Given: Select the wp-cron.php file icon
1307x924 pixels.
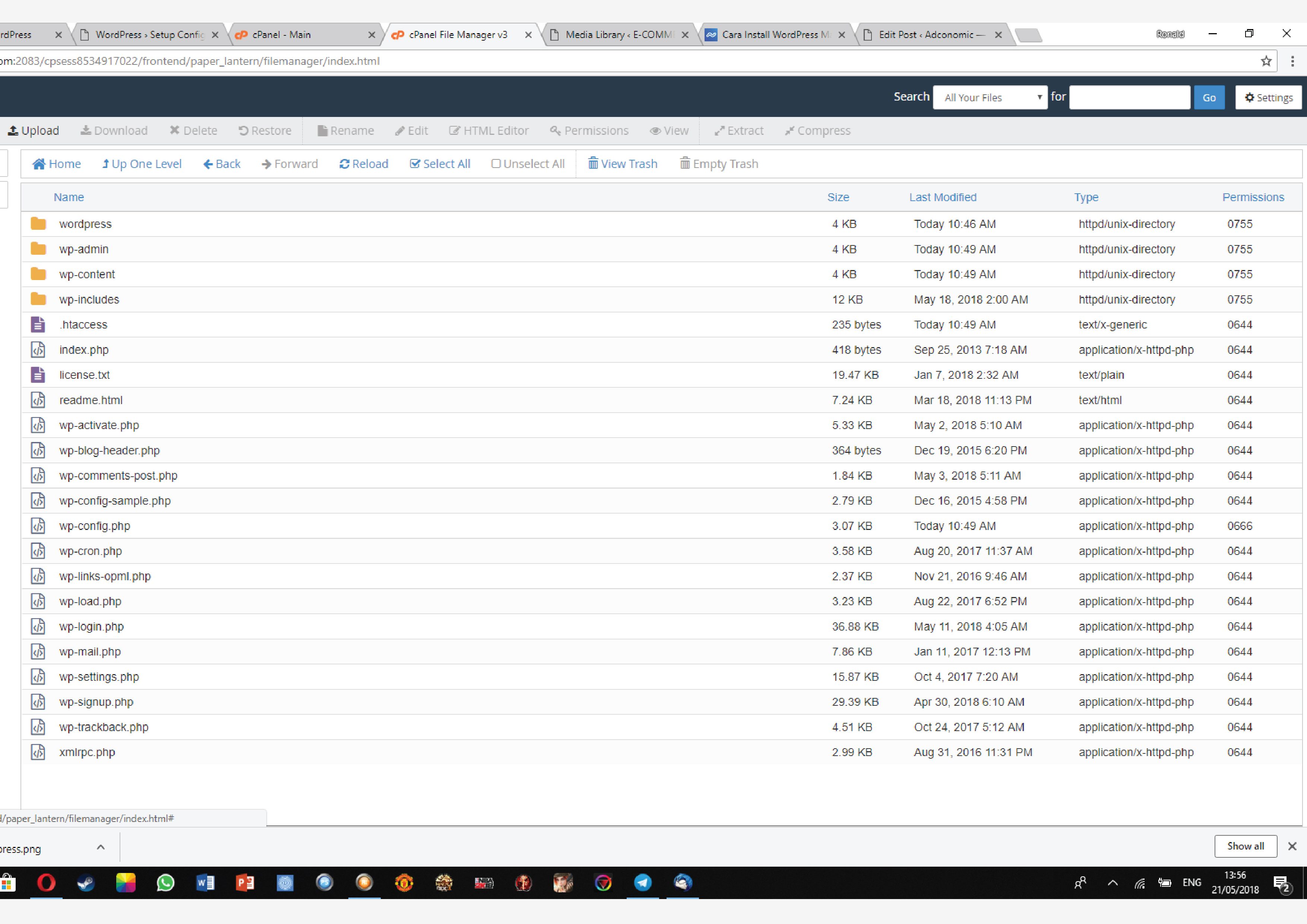Looking at the screenshot, I should [38, 551].
